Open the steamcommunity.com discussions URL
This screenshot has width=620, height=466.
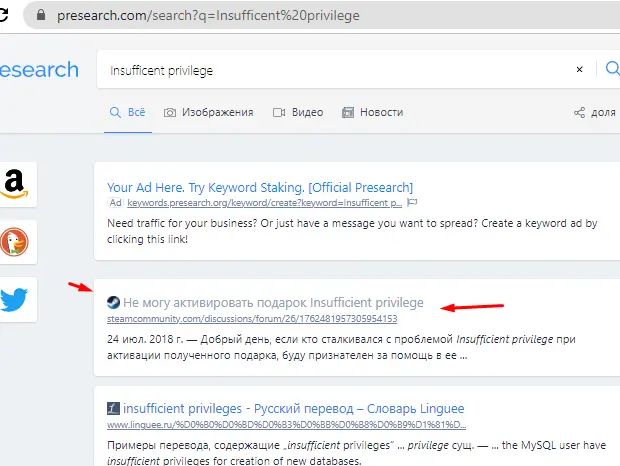pyautogui.click(x=252, y=319)
